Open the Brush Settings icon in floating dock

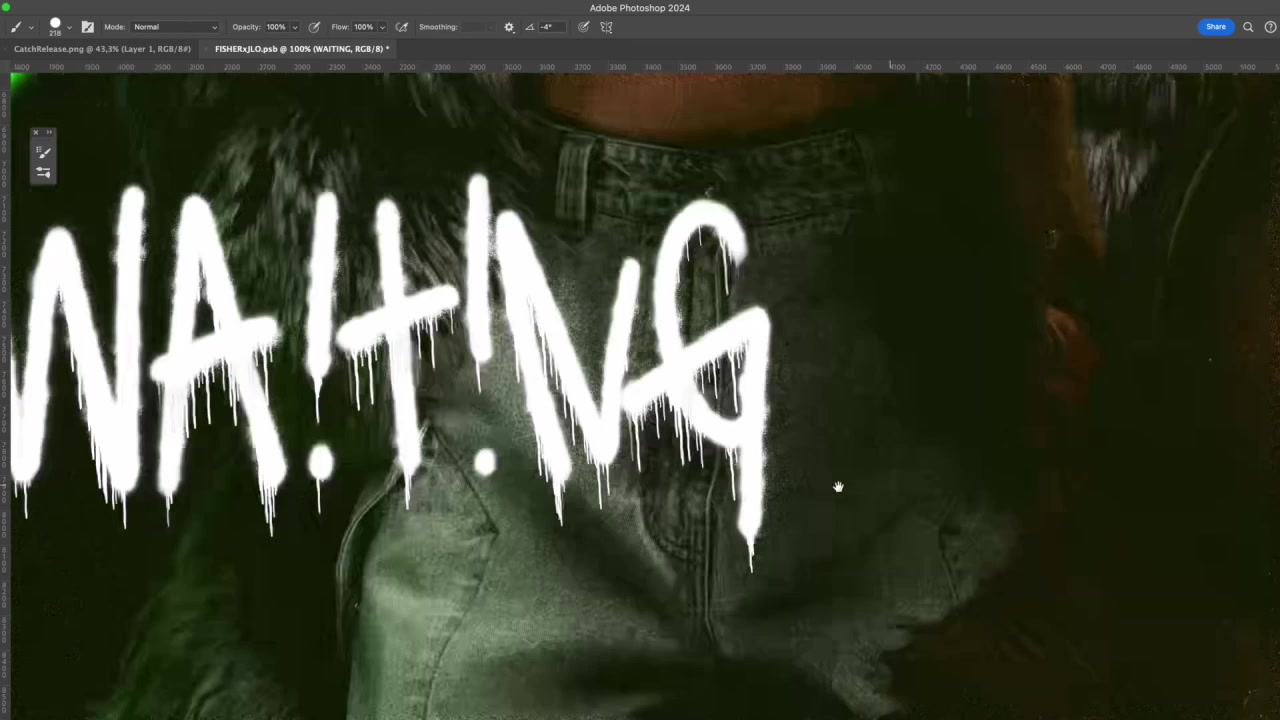[43, 172]
